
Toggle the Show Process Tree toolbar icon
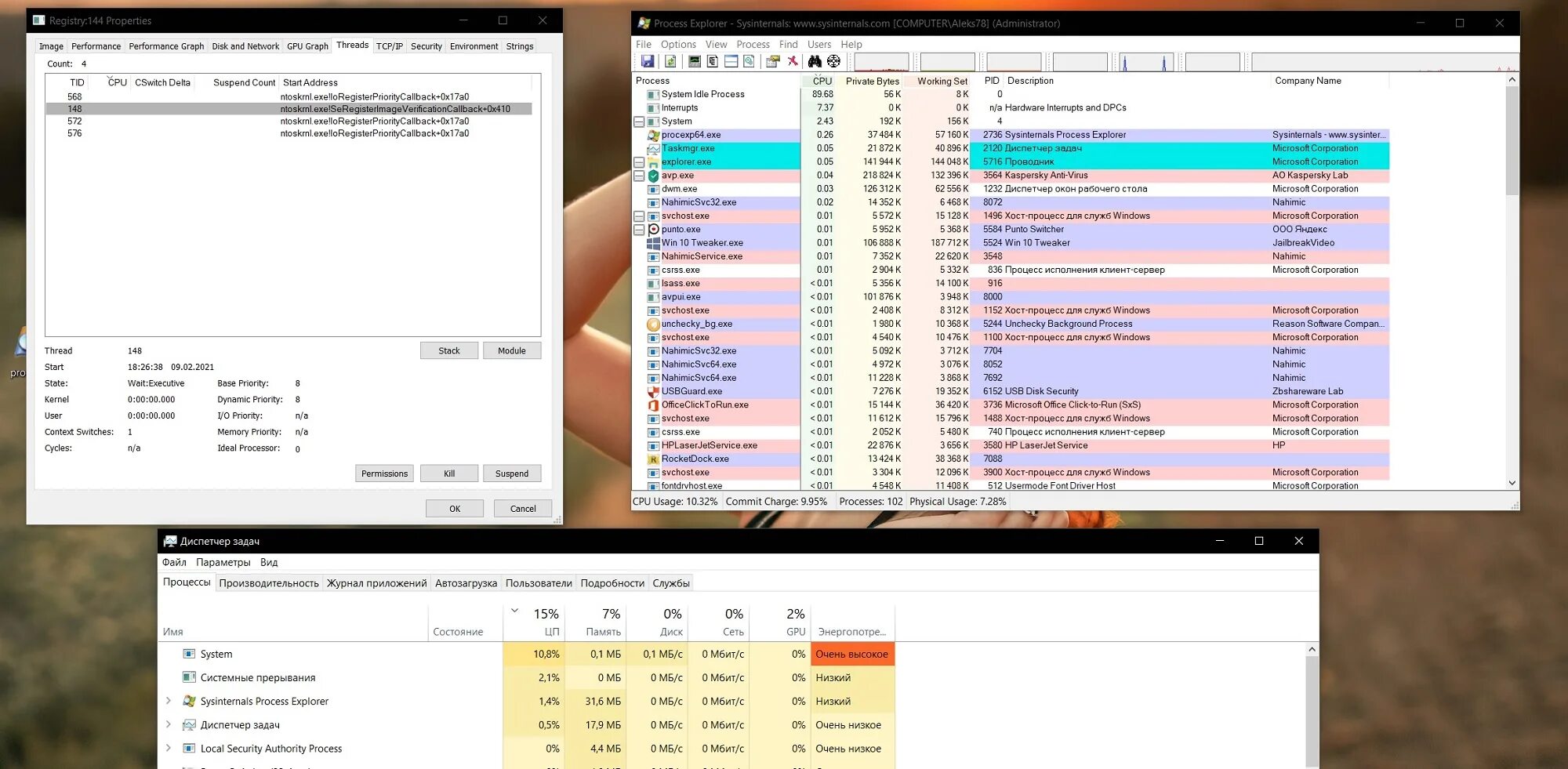point(713,61)
